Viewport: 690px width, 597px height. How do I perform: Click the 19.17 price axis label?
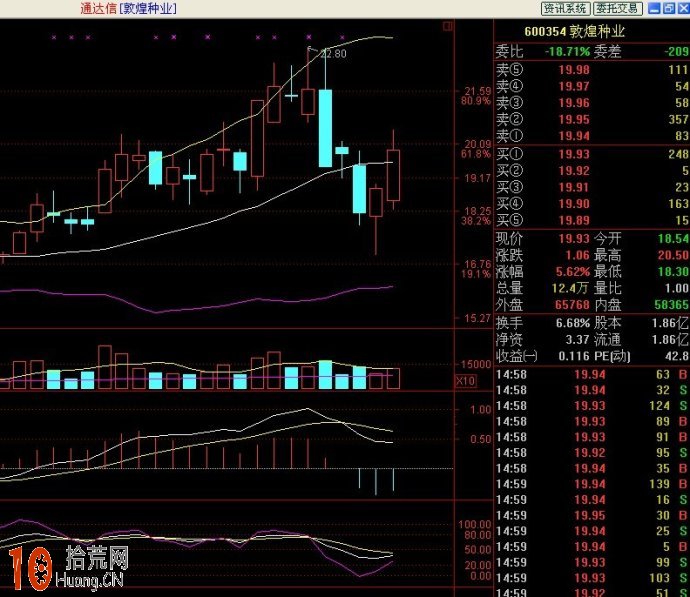pyautogui.click(x=478, y=178)
